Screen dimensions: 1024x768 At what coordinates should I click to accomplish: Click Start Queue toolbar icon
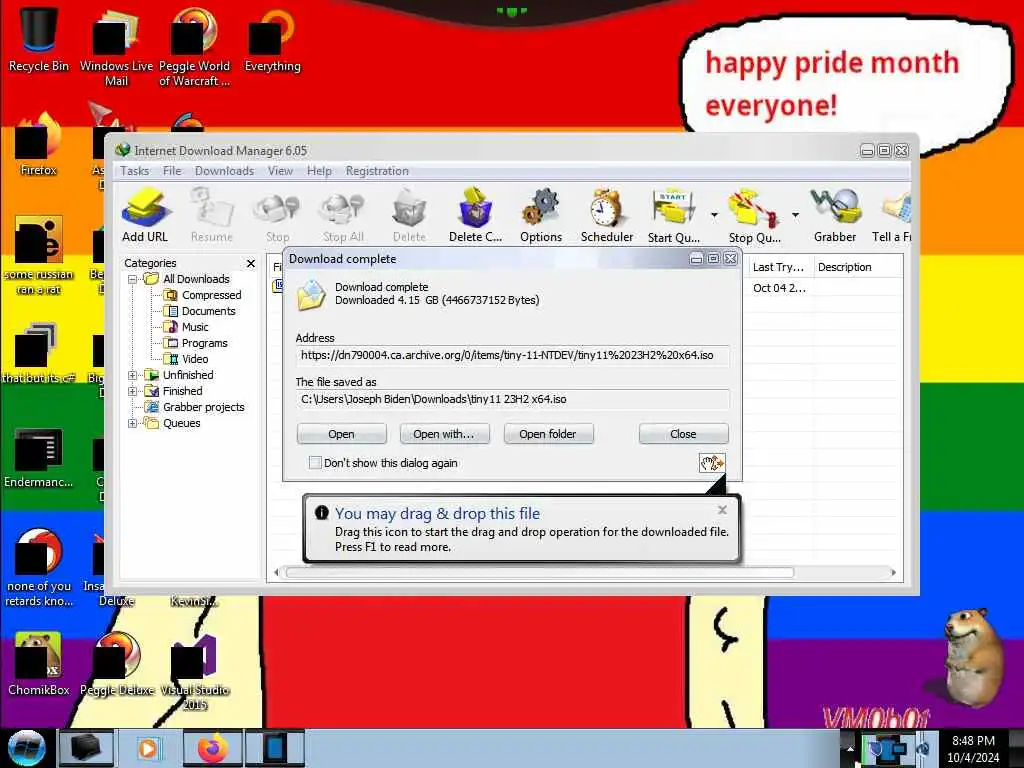point(674,216)
